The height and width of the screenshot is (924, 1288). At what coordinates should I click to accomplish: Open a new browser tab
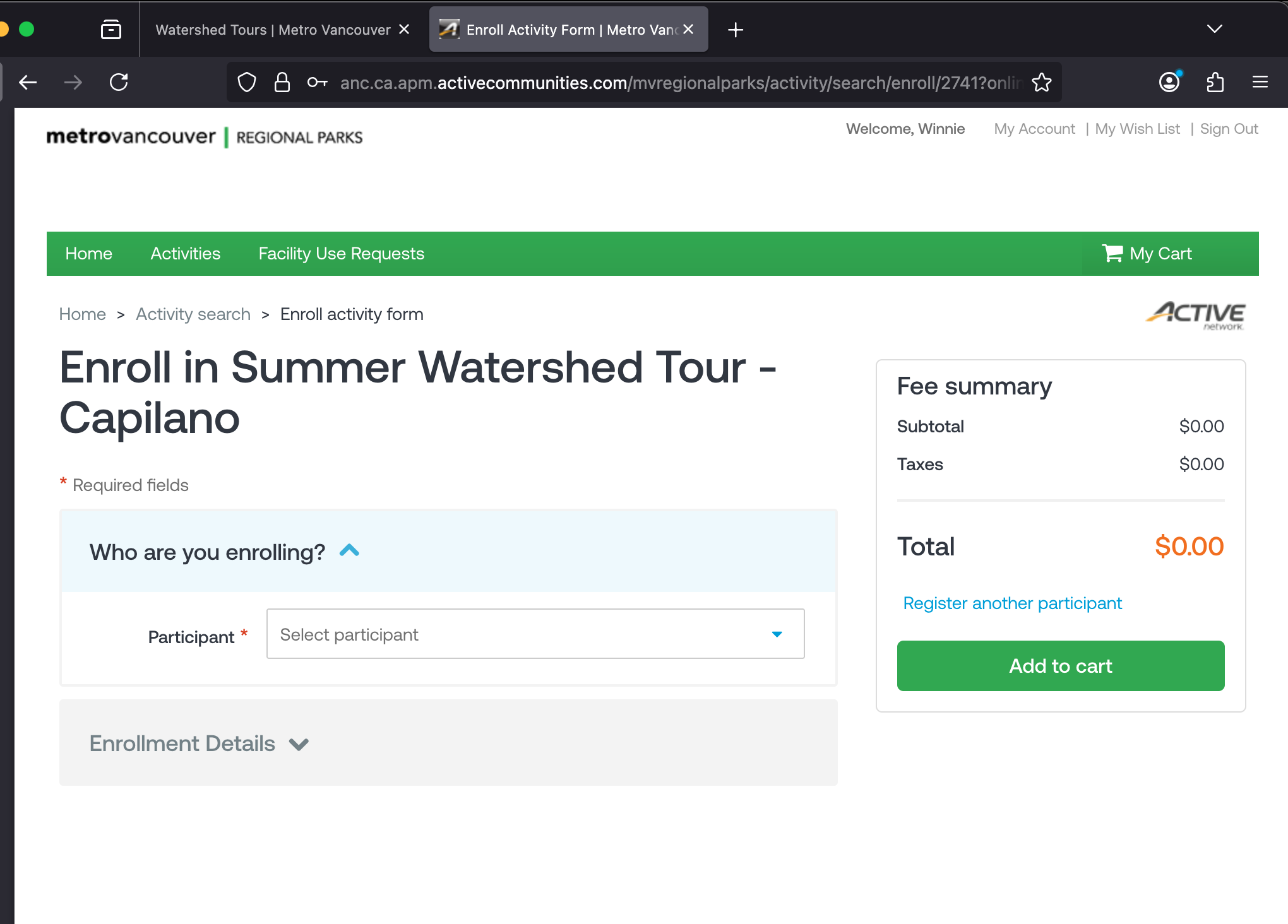coord(736,30)
